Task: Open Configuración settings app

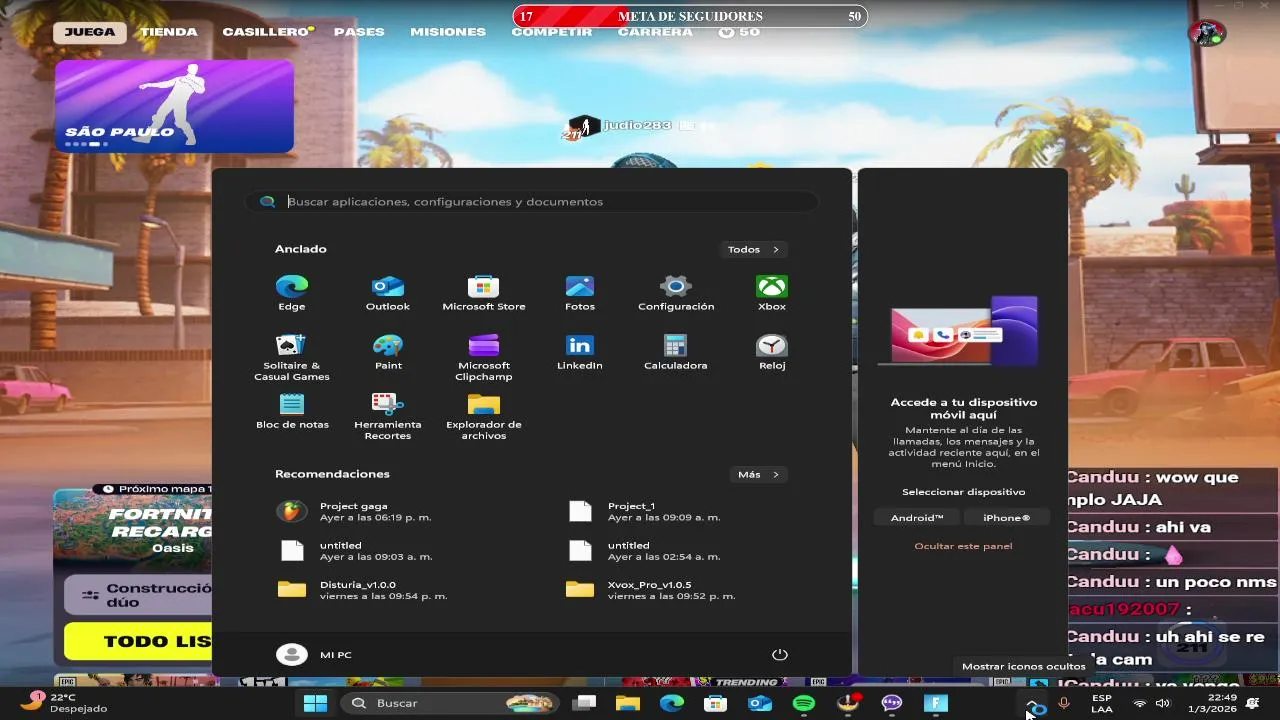Action: pos(676,293)
